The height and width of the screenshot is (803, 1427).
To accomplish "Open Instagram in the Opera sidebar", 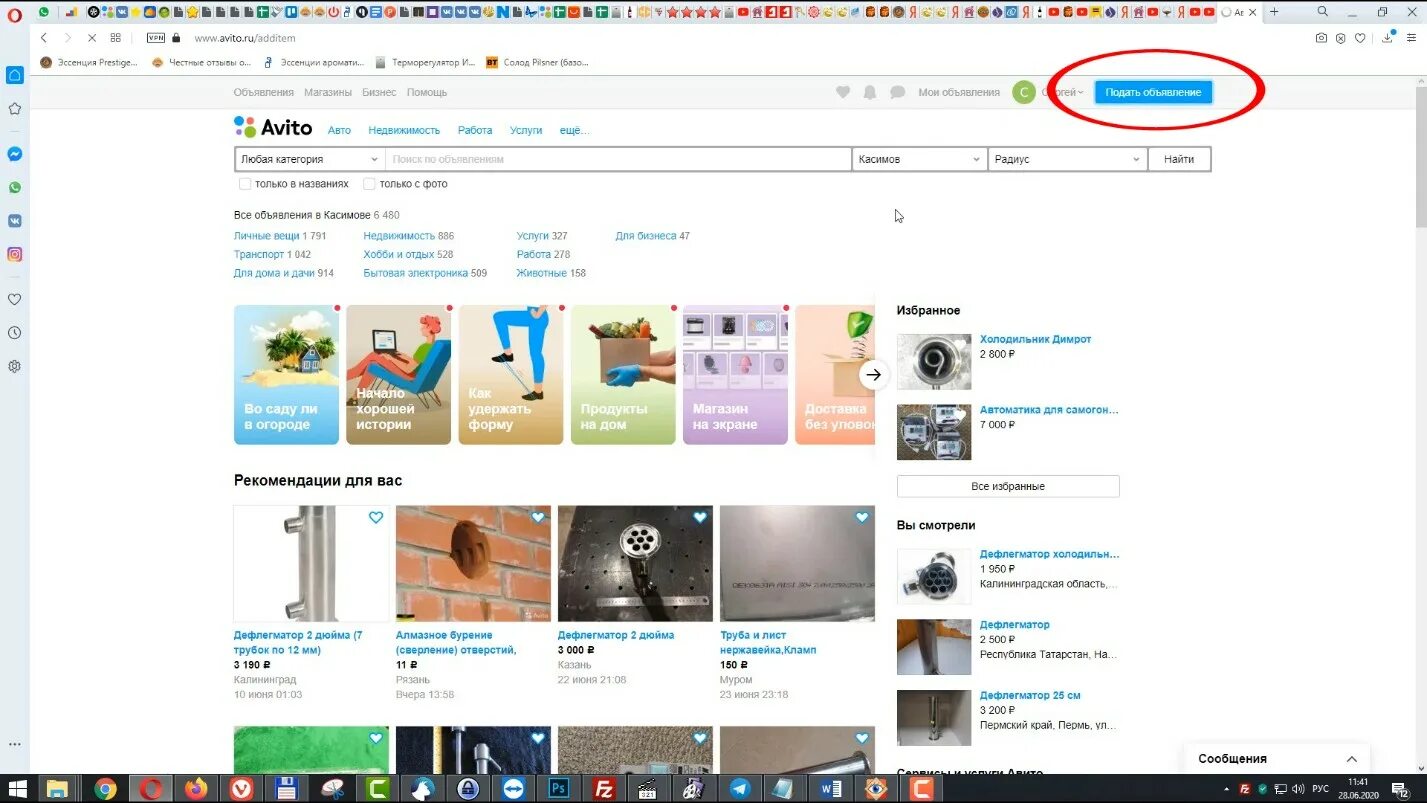I will (14, 254).
